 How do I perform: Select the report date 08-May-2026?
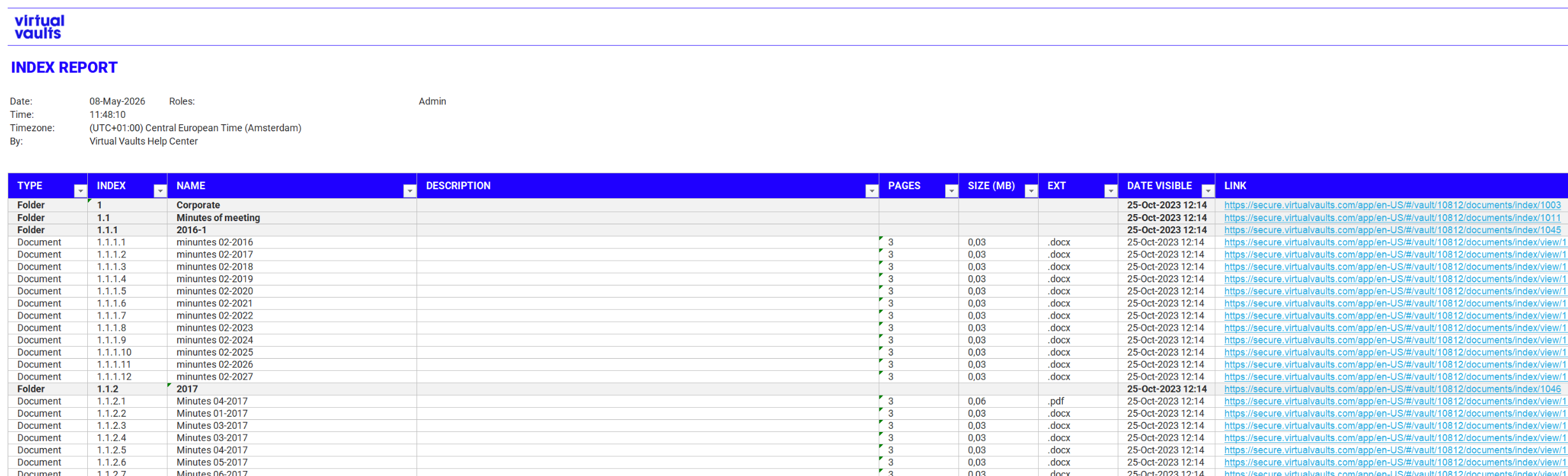(117, 101)
